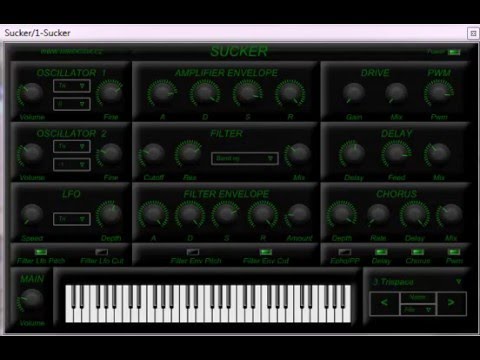Open Oscillator 2 waveform dropdown

(x=72, y=146)
